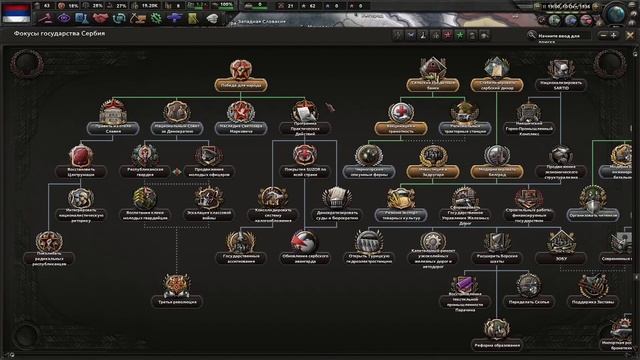Select the 'Продвижение молодых офицеров' focus
Image resolution: width=640 pixels, height=360 pixels.
(x=209, y=162)
